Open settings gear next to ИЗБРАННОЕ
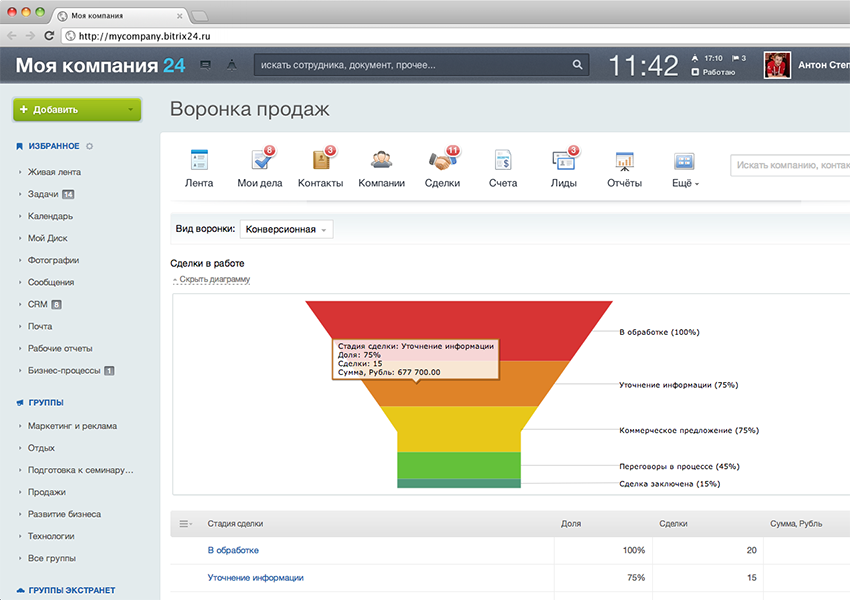The width and height of the screenshot is (850, 600). coord(89,146)
